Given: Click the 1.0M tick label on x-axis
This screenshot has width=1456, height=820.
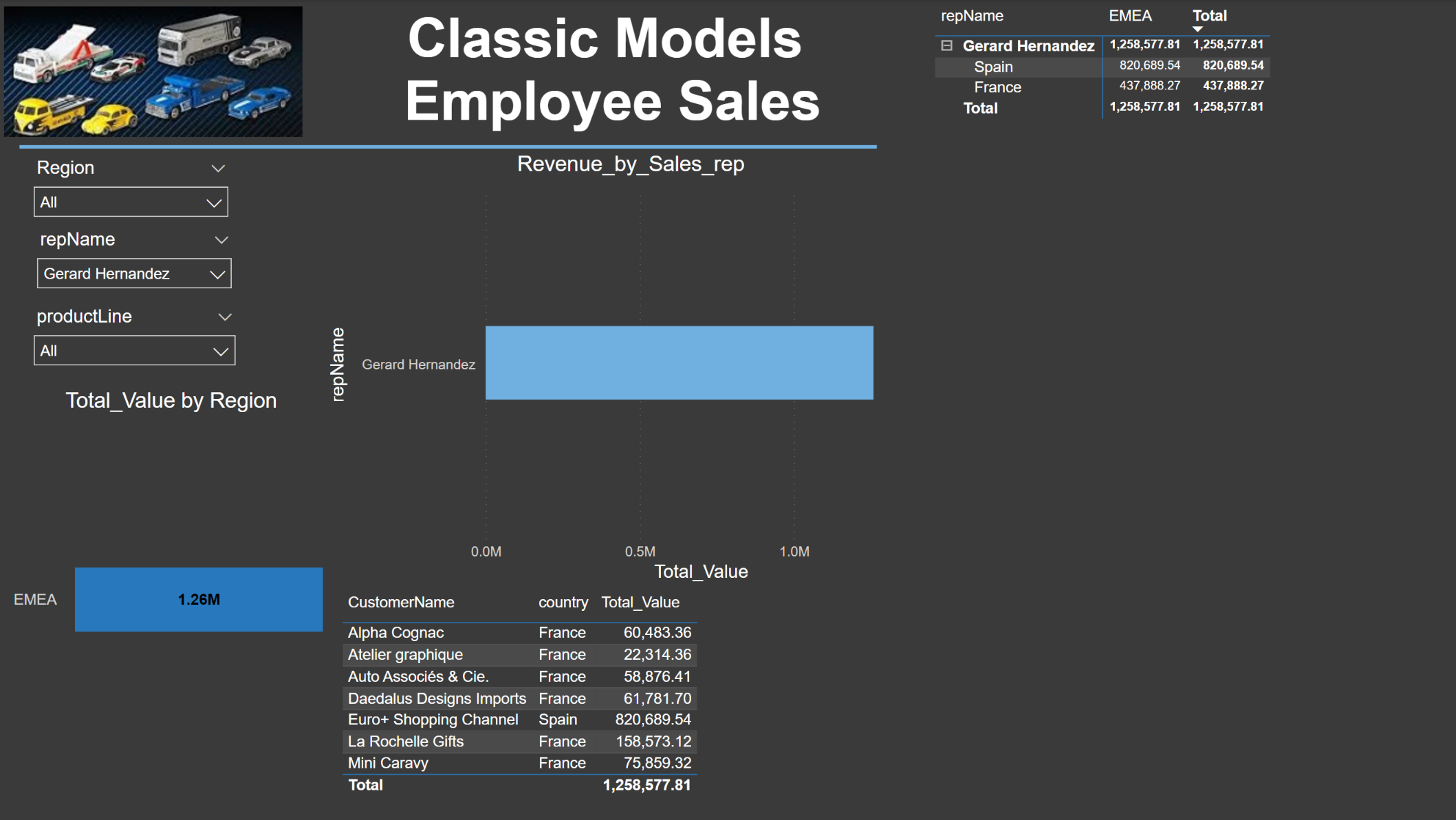Looking at the screenshot, I should 794,552.
